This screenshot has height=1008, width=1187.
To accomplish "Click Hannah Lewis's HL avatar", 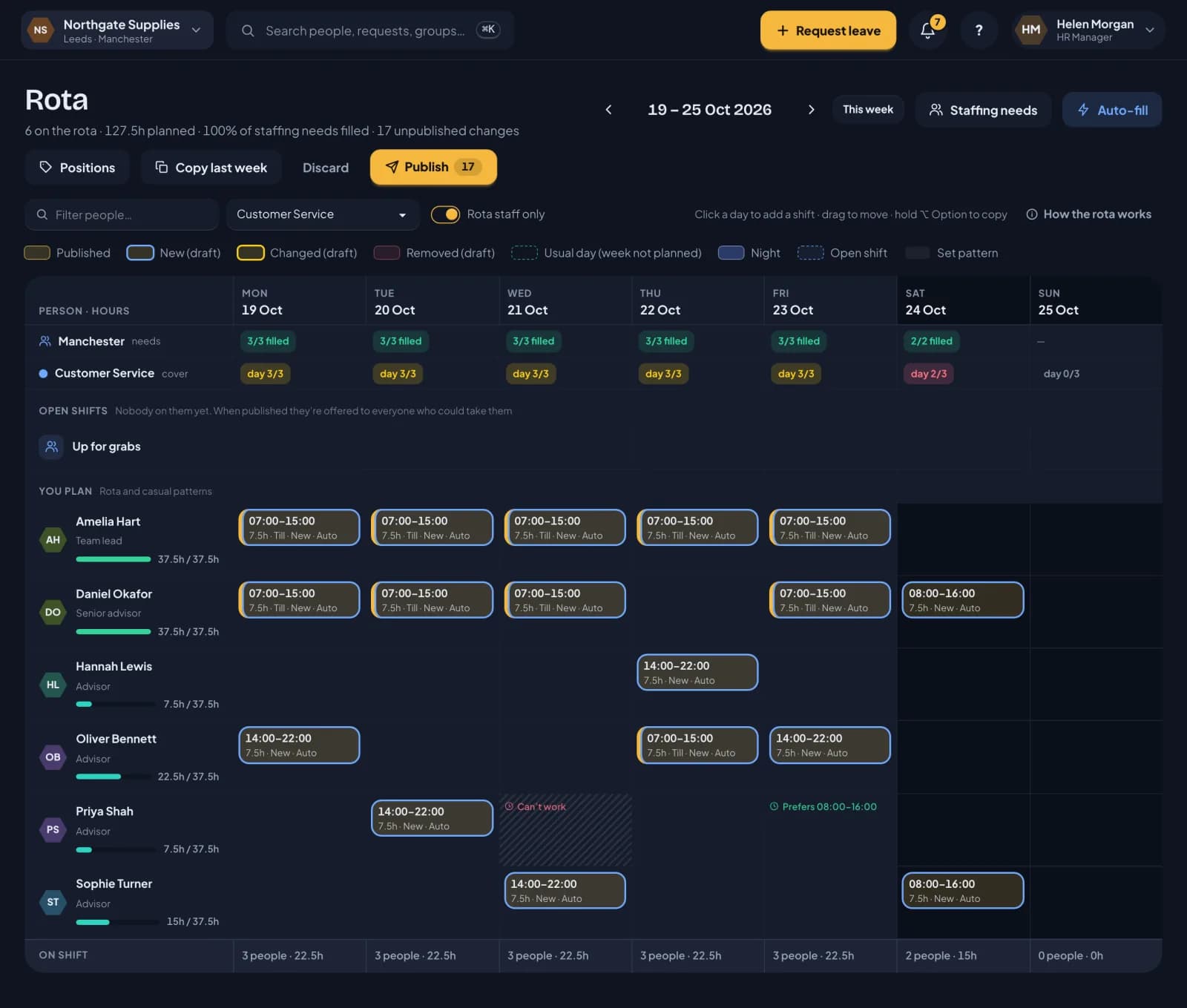I will coord(53,685).
